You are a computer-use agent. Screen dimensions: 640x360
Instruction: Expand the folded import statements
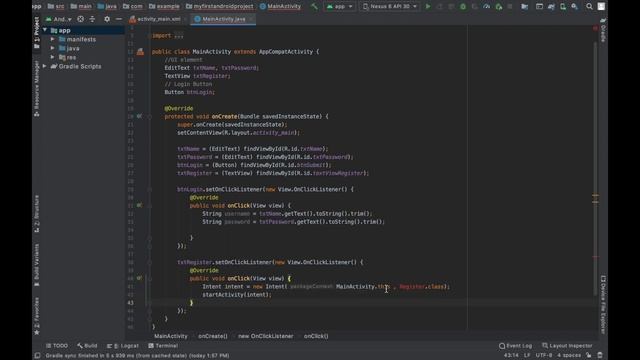(179, 36)
